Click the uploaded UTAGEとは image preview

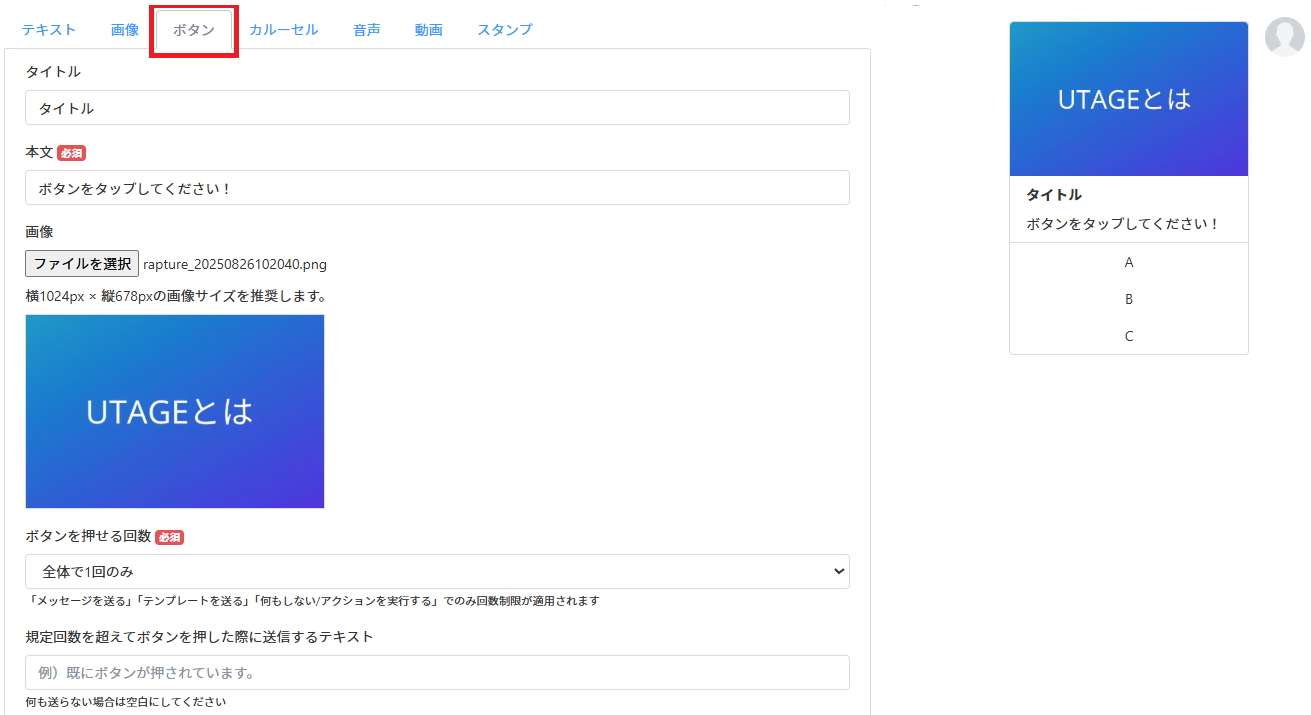click(175, 411)
